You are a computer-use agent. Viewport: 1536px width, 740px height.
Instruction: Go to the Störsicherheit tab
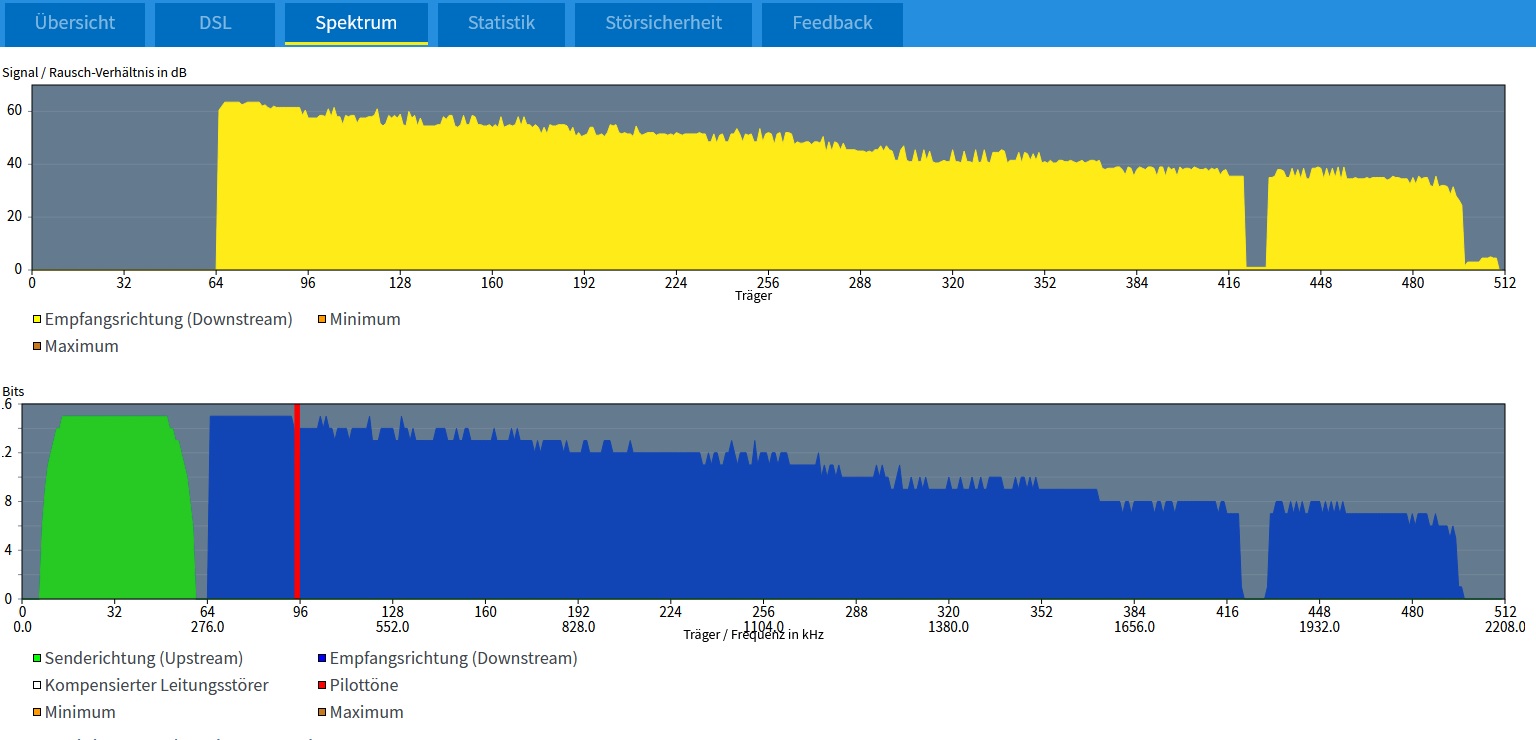pos(663,23)
